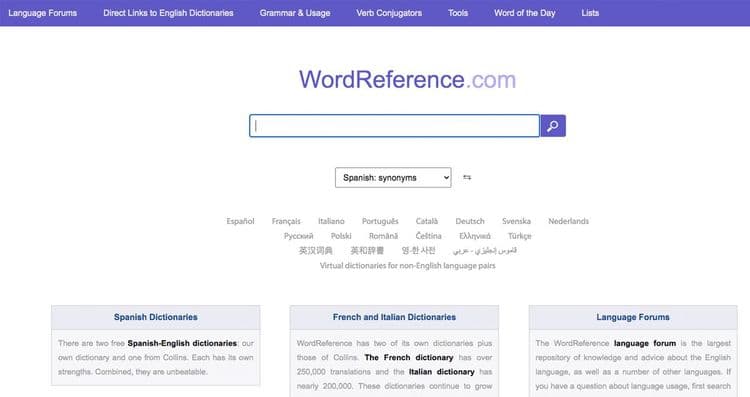Open the Tools menu

[x=458, y=13]
